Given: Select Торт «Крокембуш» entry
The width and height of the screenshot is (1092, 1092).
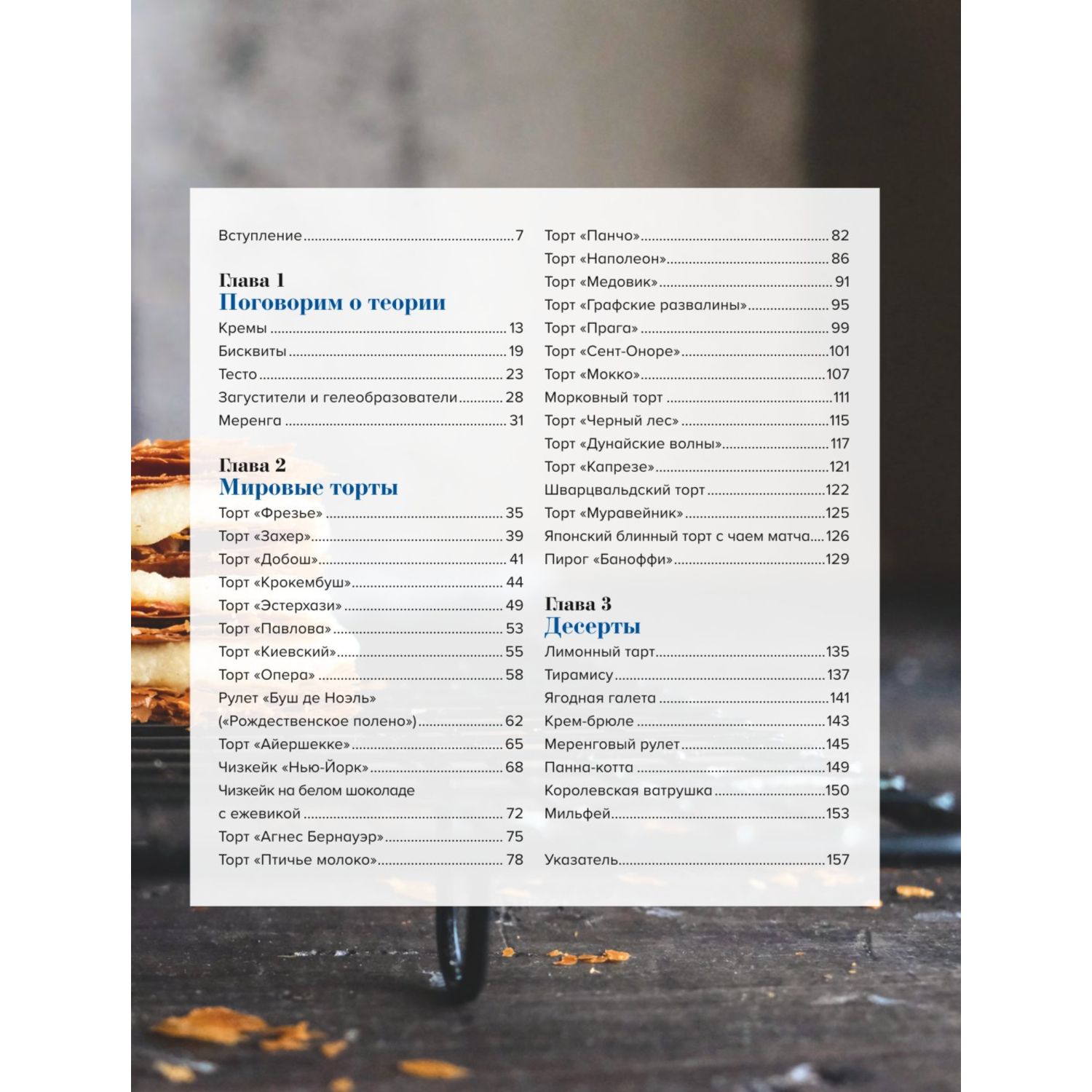Looking at the screenshot, I should pyautogui.click(x=371, y=582).
